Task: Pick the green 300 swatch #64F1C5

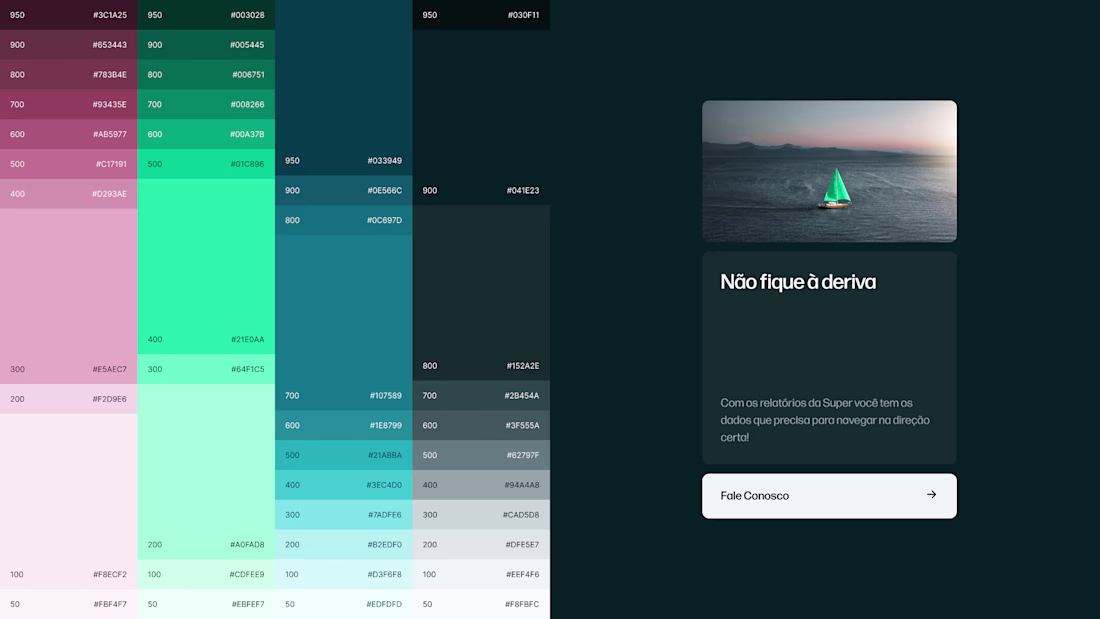Action: (206, 369)
